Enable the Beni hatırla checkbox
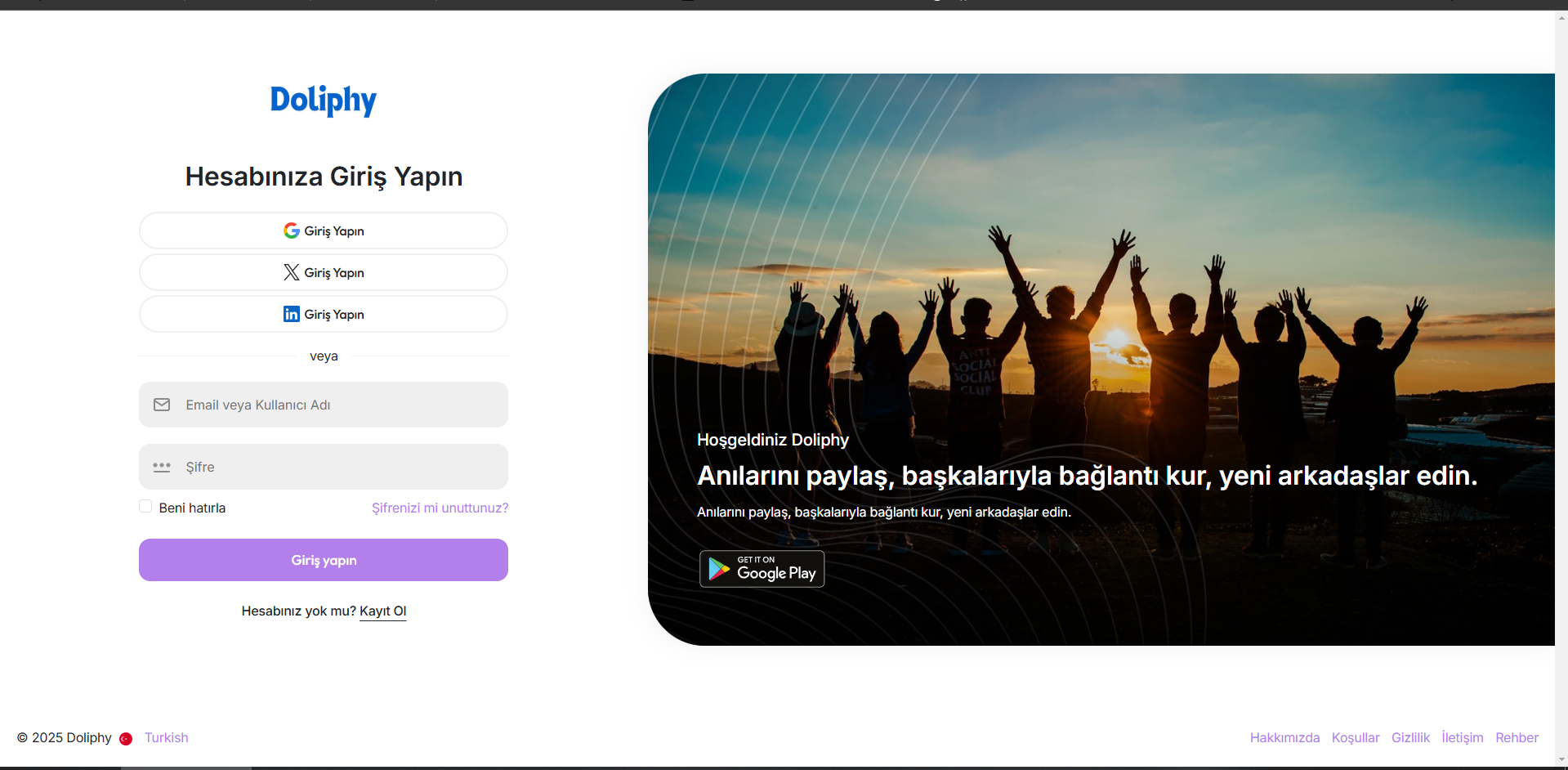The image size is (1568, 770). coord(145,507)
